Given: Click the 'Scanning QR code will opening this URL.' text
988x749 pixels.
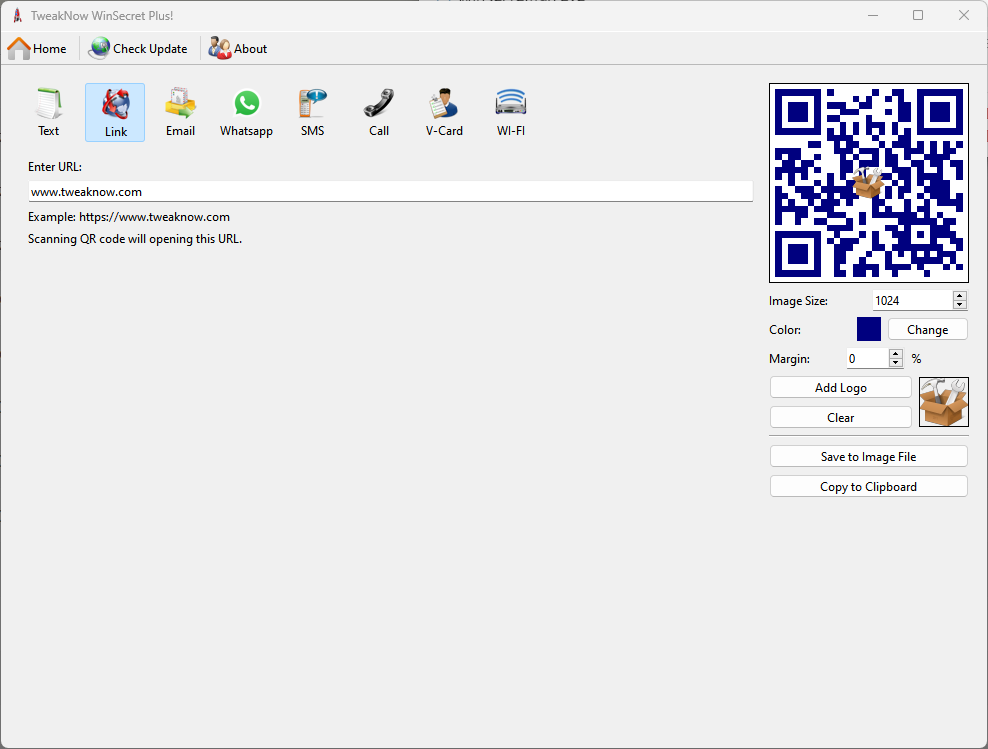Looking at the screenshot, I should point(135,239).
